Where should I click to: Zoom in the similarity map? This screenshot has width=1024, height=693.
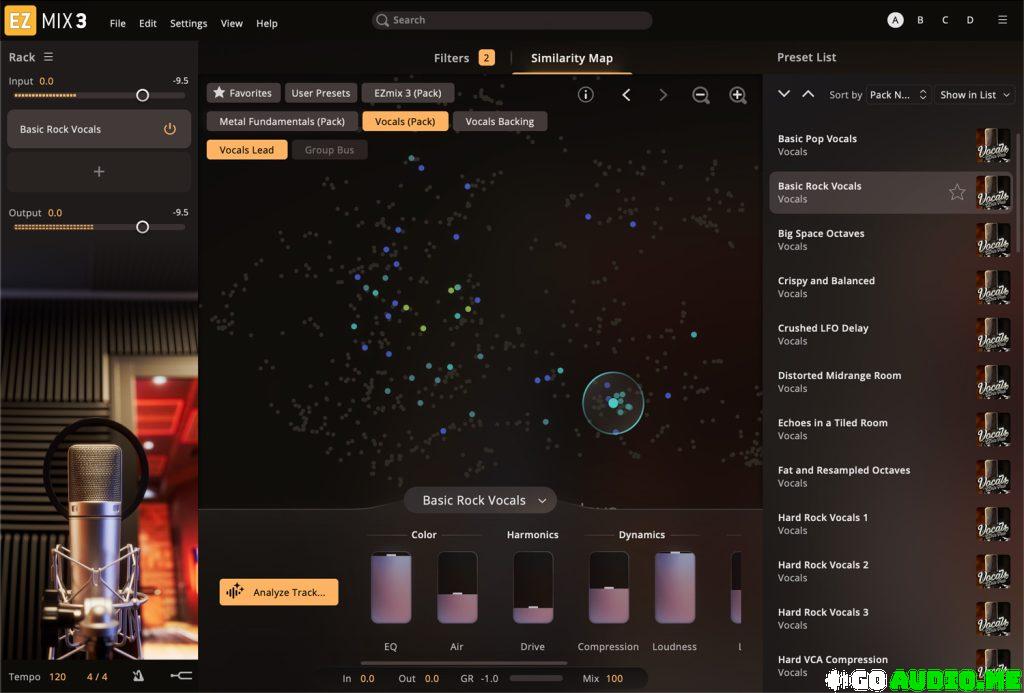point(738,95)
